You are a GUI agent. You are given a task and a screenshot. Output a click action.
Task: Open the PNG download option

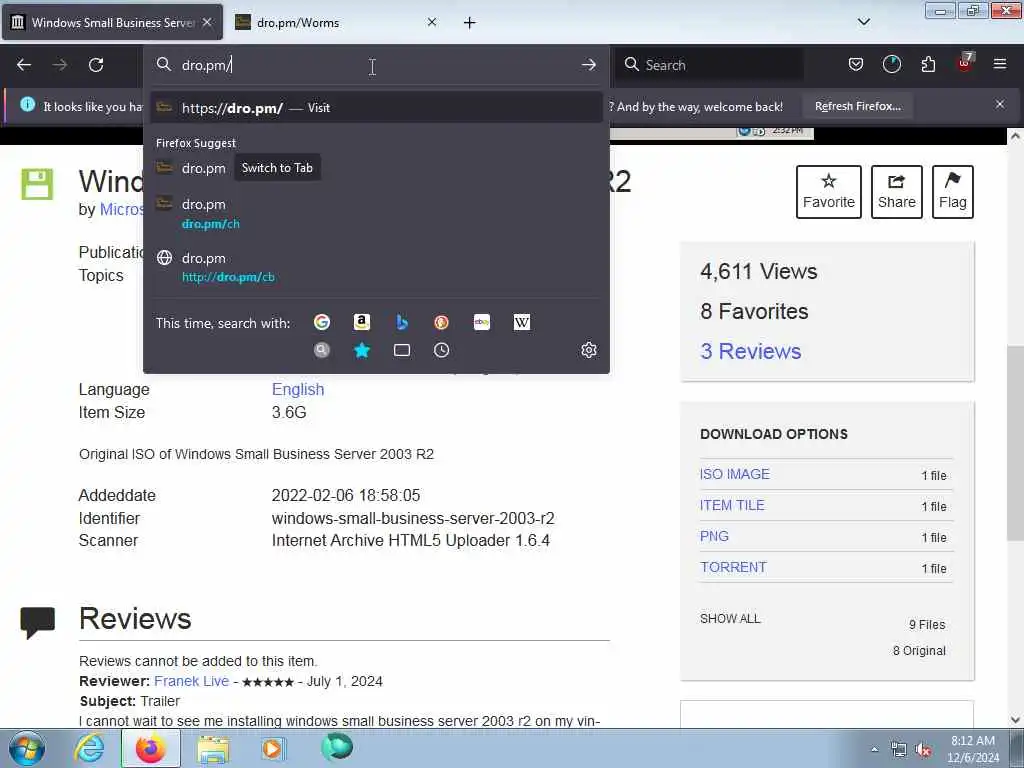point(714,536)
